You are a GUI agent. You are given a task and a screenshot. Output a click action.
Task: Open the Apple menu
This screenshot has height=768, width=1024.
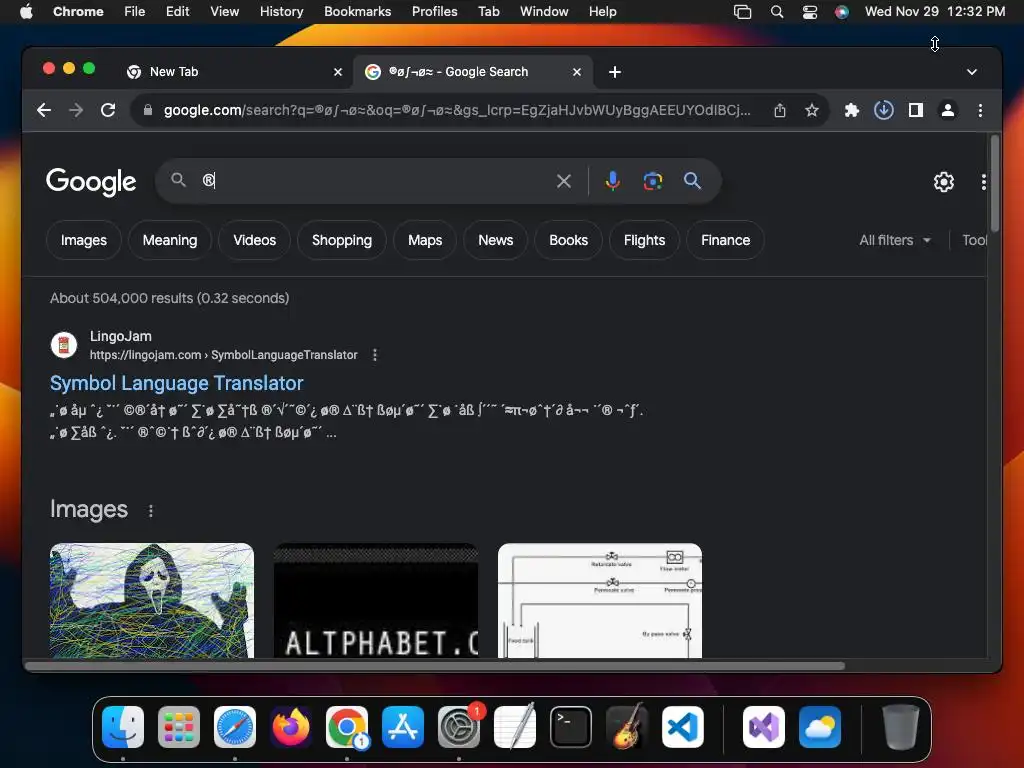coord(26,12)
